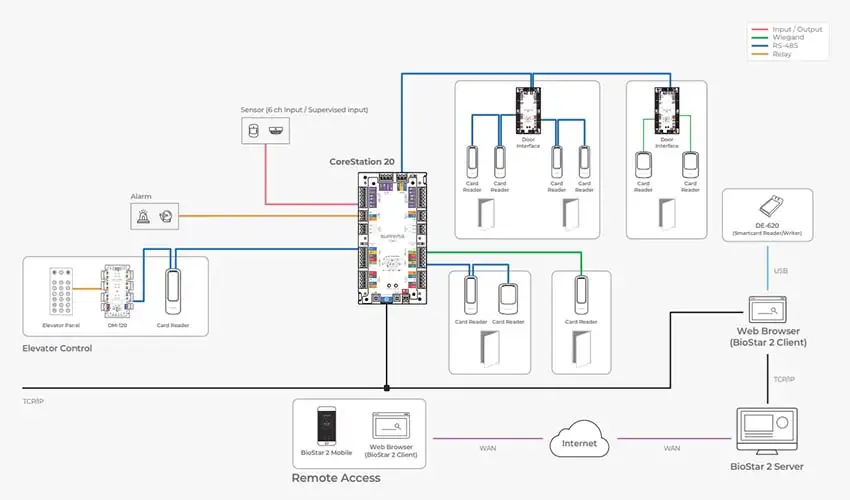Click the "Alarm" label
The height and width of the screenshot is (500, 850).
click(141, 196)
